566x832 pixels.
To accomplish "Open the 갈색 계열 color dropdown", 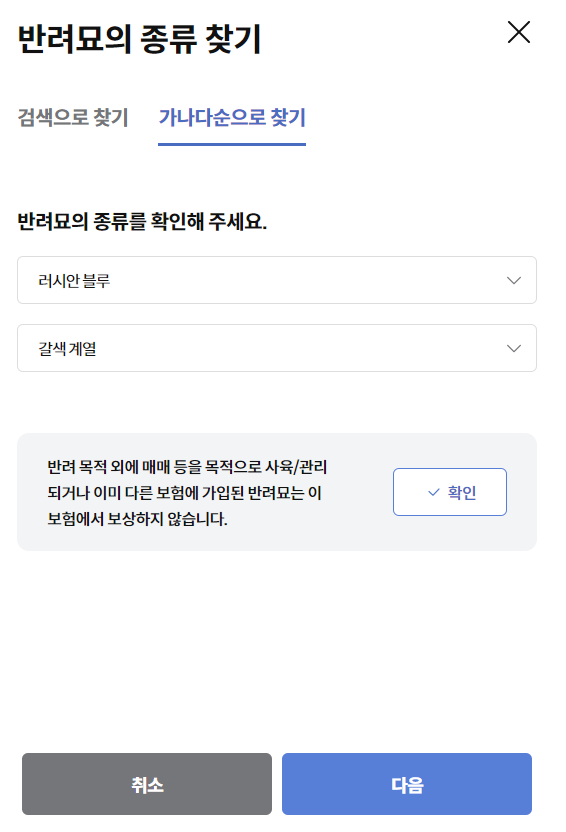I will (277, 348).
